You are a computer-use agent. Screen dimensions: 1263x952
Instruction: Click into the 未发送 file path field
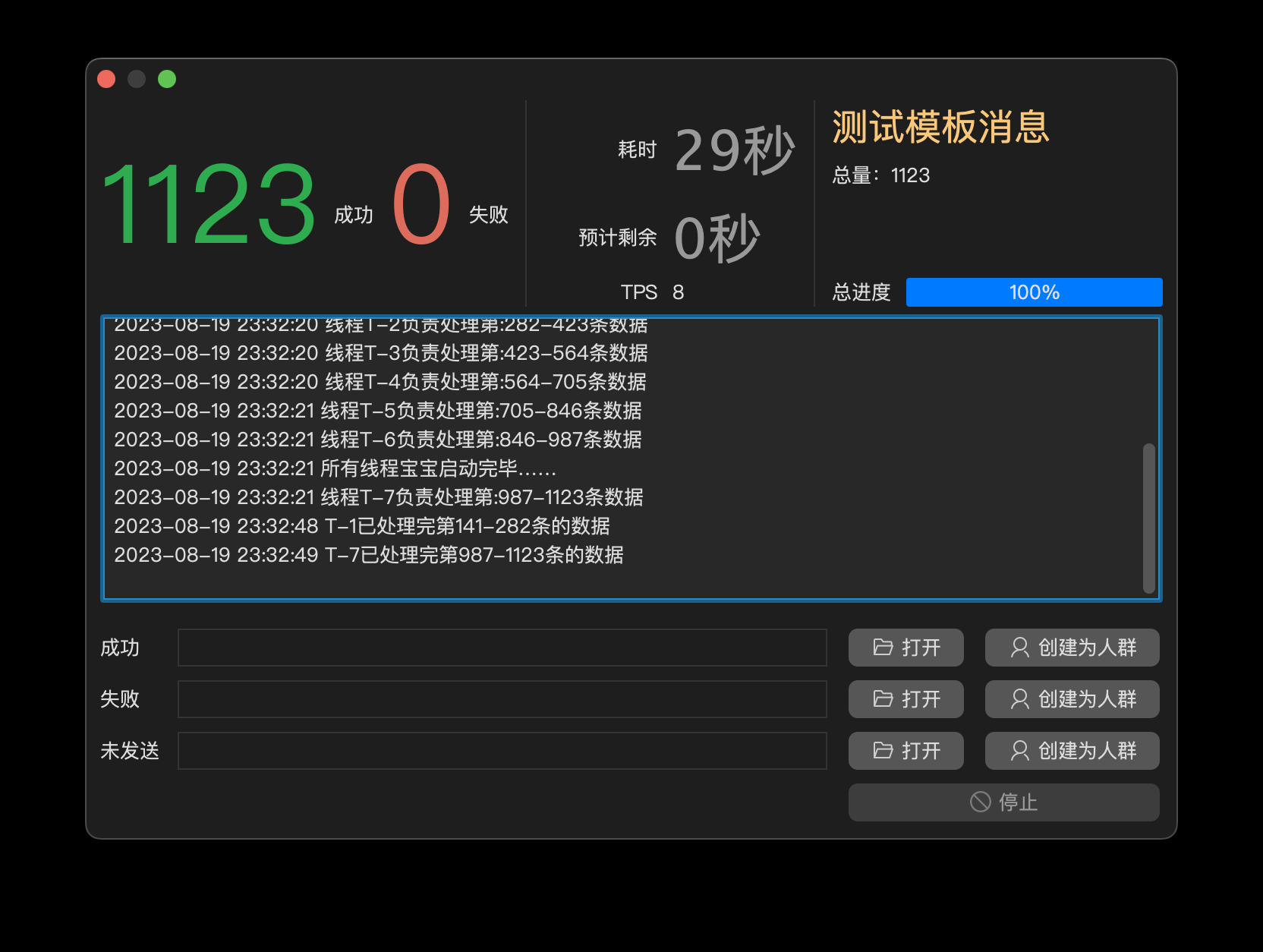click(x=502, y=751)
